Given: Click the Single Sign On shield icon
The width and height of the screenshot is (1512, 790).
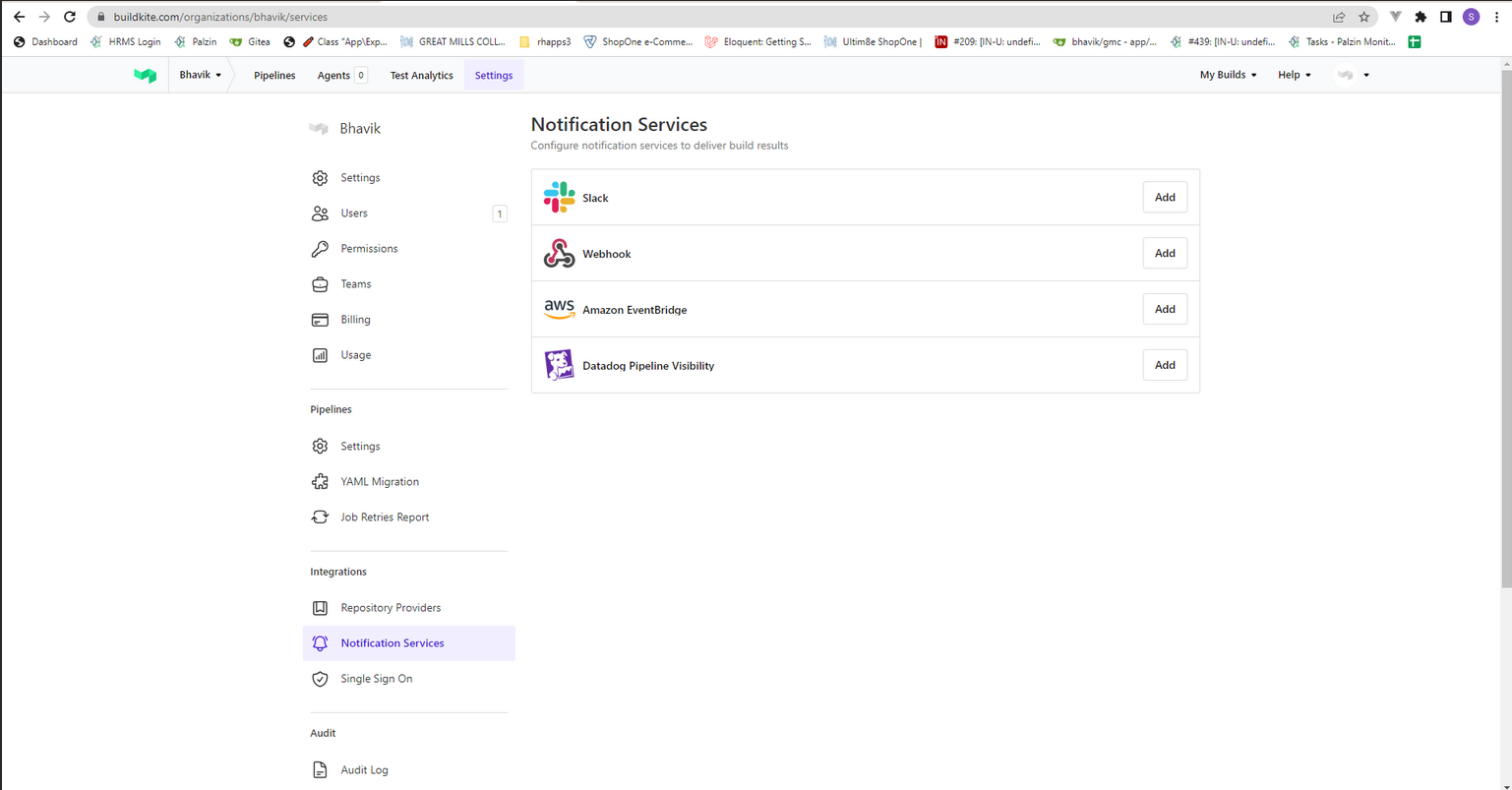Looking at the screenshot, I should click(x=320, y=679).
